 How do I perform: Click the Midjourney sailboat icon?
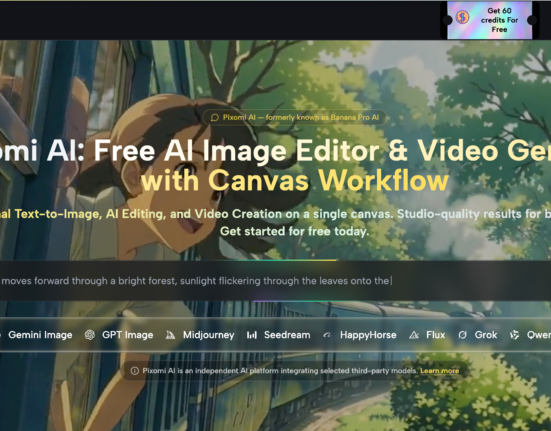170,335
